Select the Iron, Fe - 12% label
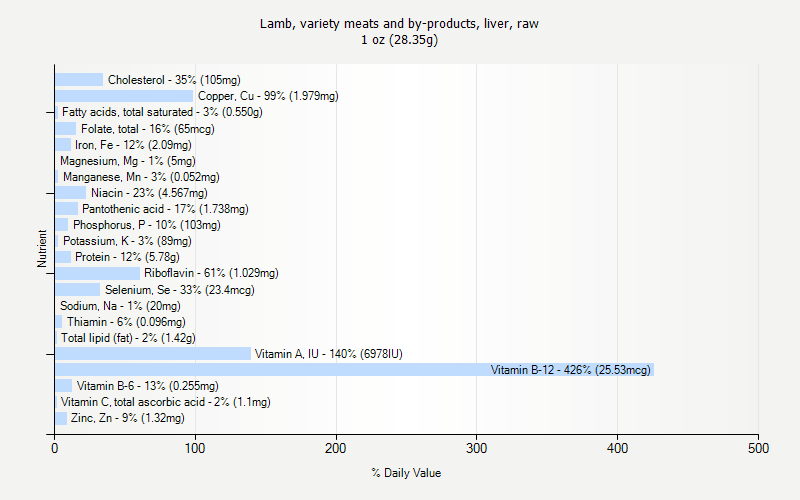Screen dimensions: 800x500 [x=133, y=145]
